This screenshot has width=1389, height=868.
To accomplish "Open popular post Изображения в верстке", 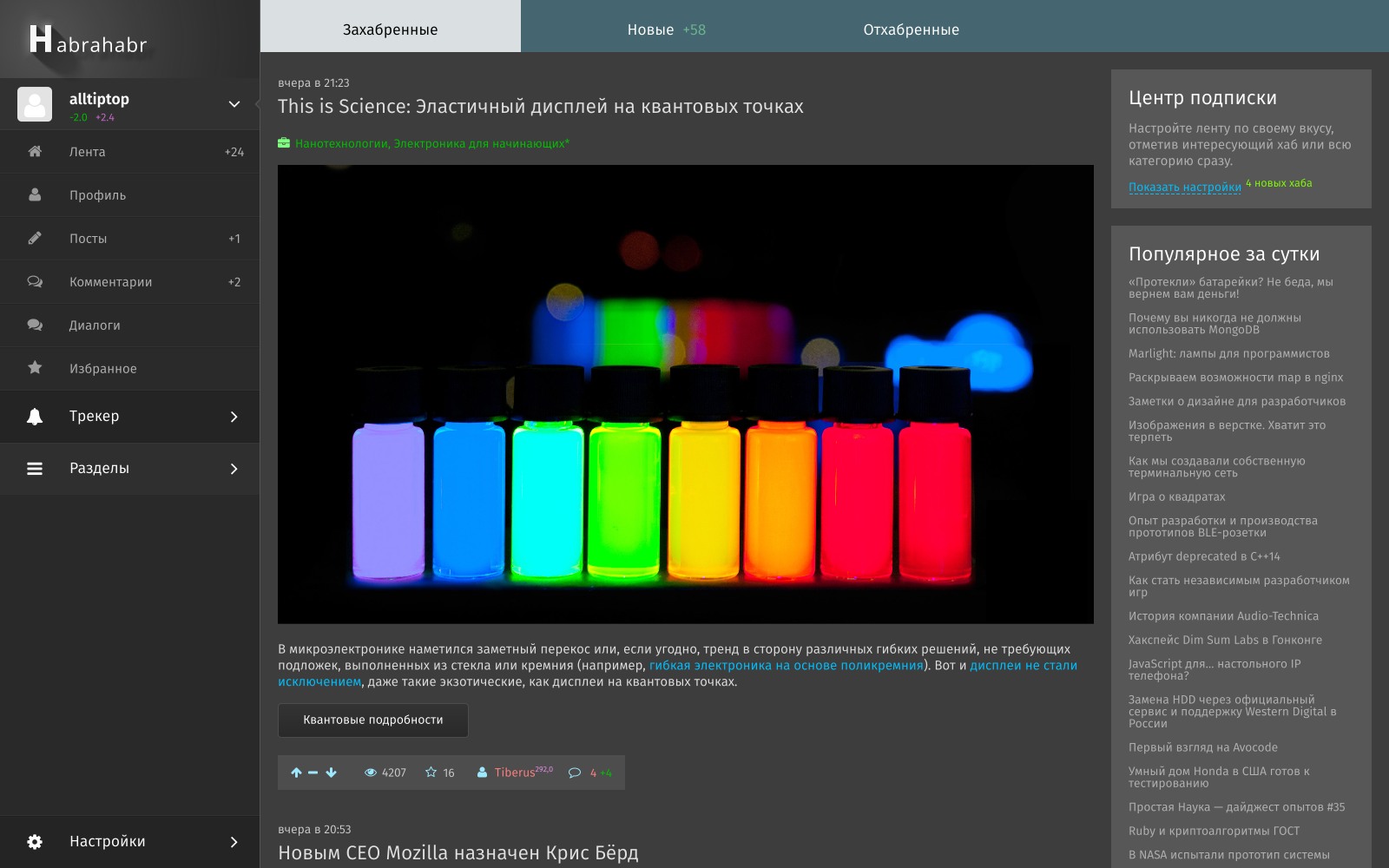I will [1228, 431].
